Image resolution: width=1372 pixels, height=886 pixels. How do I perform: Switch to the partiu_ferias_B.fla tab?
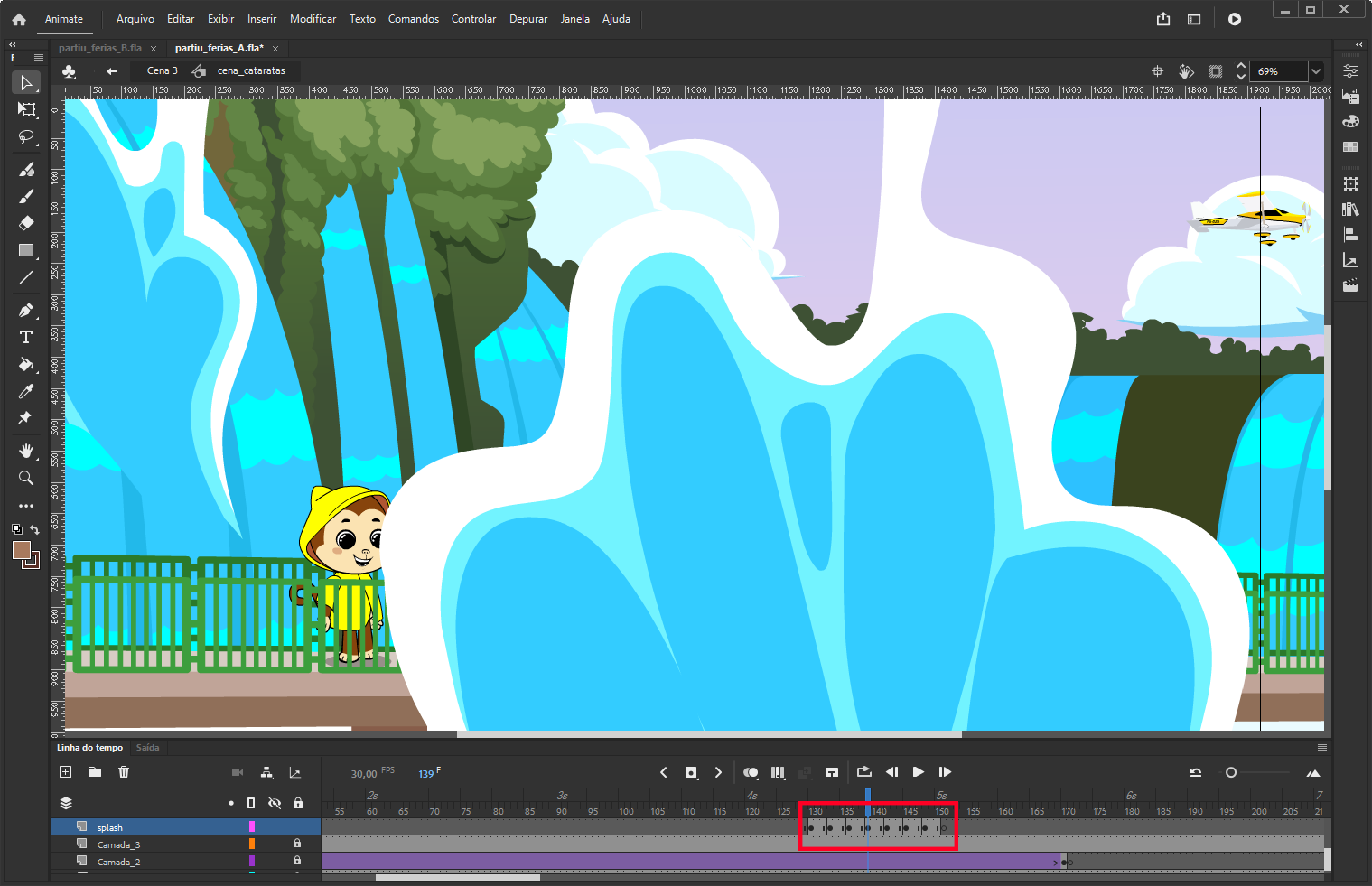click(100, 48)
